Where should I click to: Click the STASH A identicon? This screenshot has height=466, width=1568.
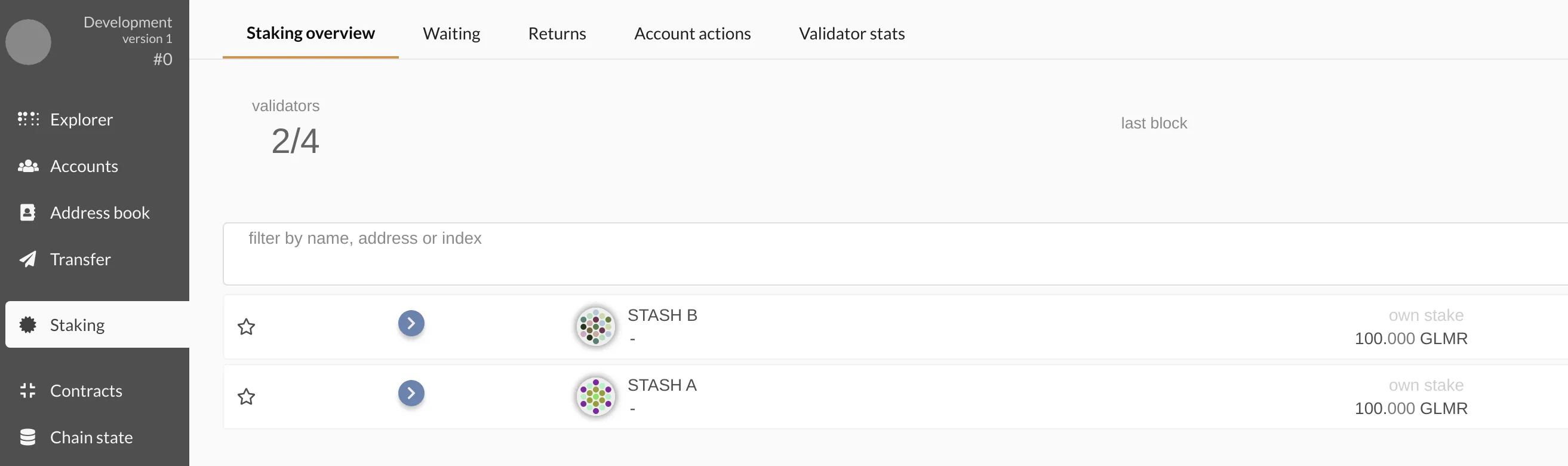click(x=595, y=397)
